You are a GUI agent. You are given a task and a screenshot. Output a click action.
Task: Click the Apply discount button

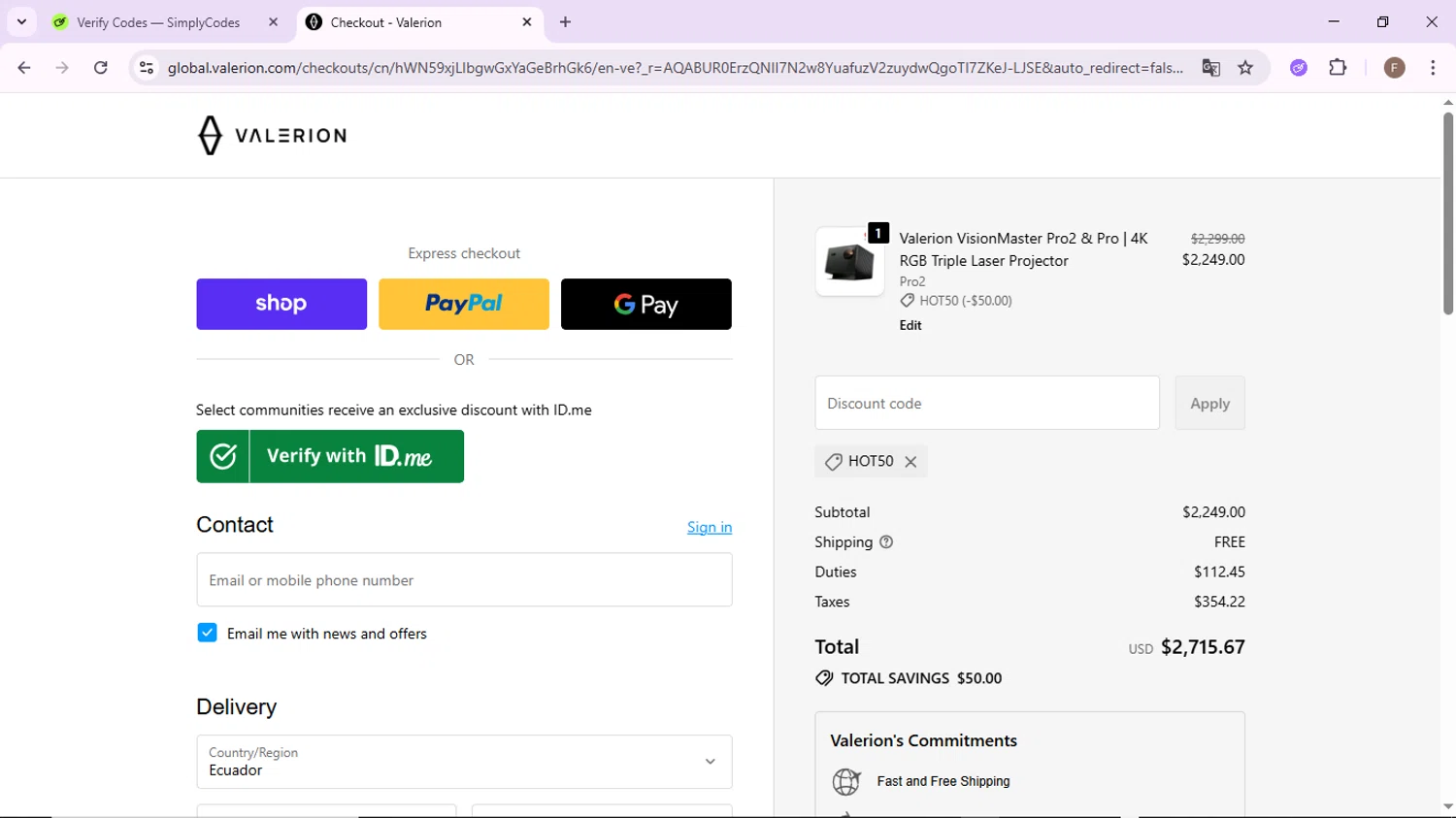coord(1209,403)
